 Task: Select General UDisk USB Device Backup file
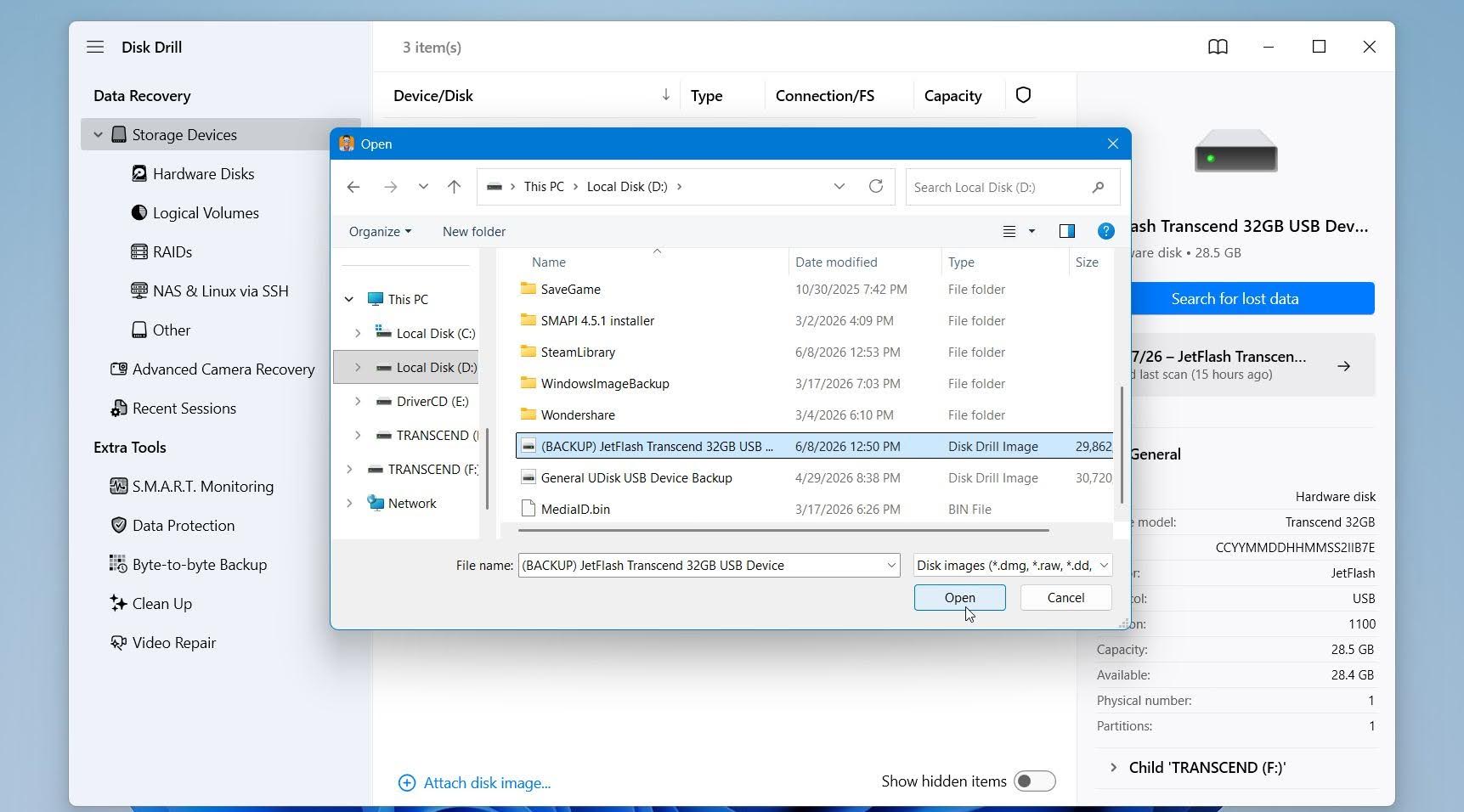[814, 477]
